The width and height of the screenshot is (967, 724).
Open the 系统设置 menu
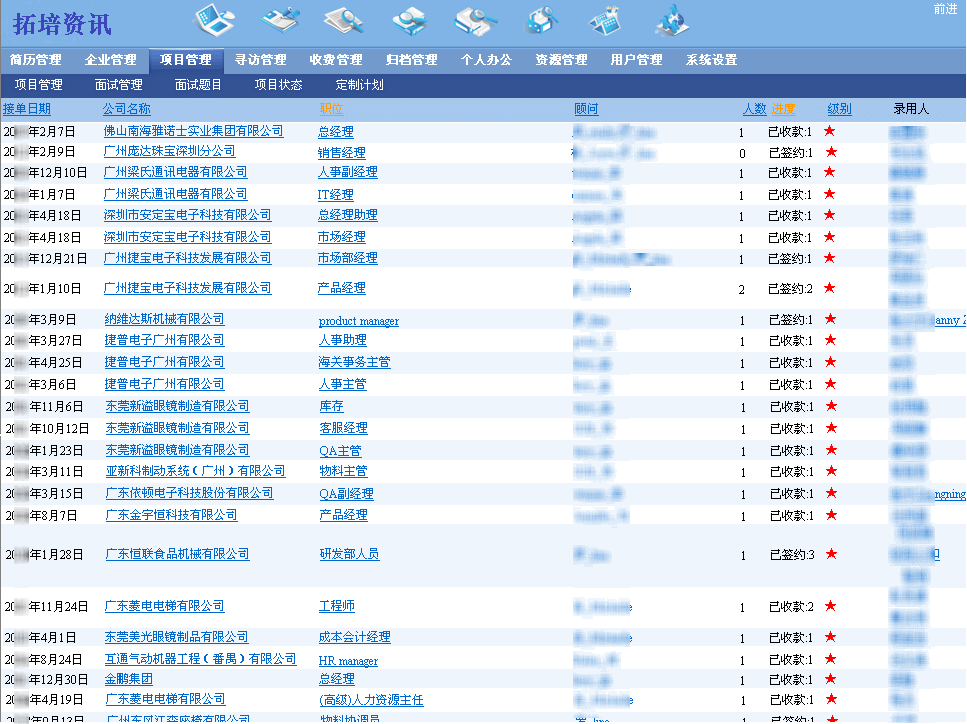[x=712, y=60]
